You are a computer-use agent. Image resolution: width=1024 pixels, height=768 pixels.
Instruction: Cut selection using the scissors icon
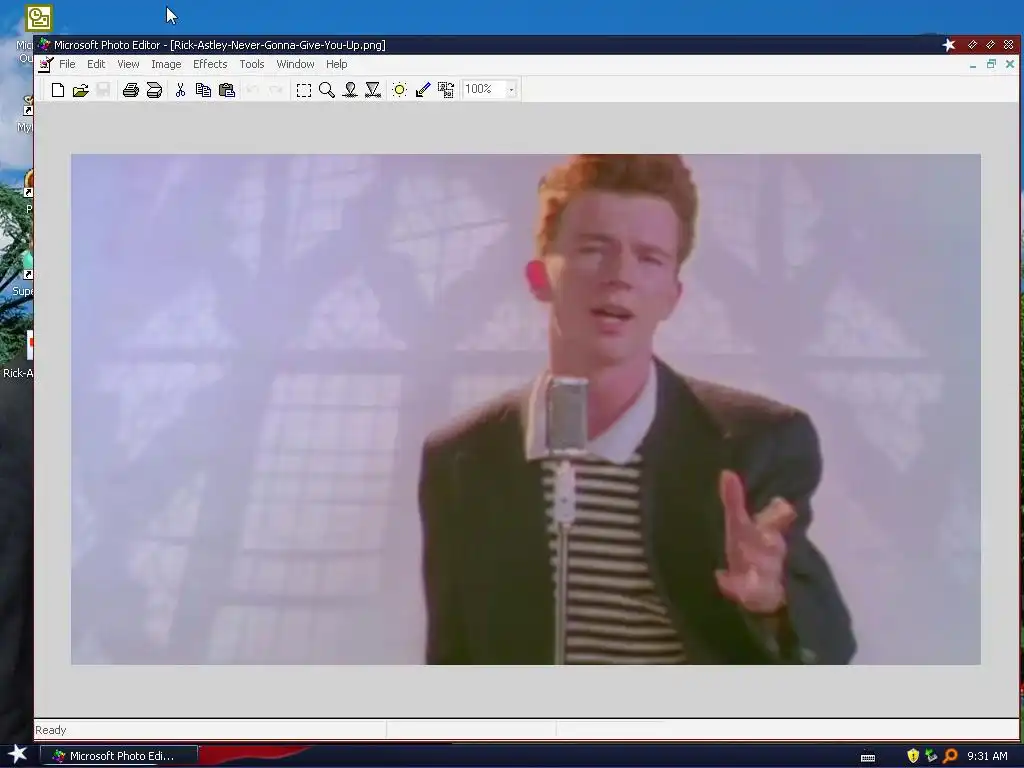click(180, 90)
